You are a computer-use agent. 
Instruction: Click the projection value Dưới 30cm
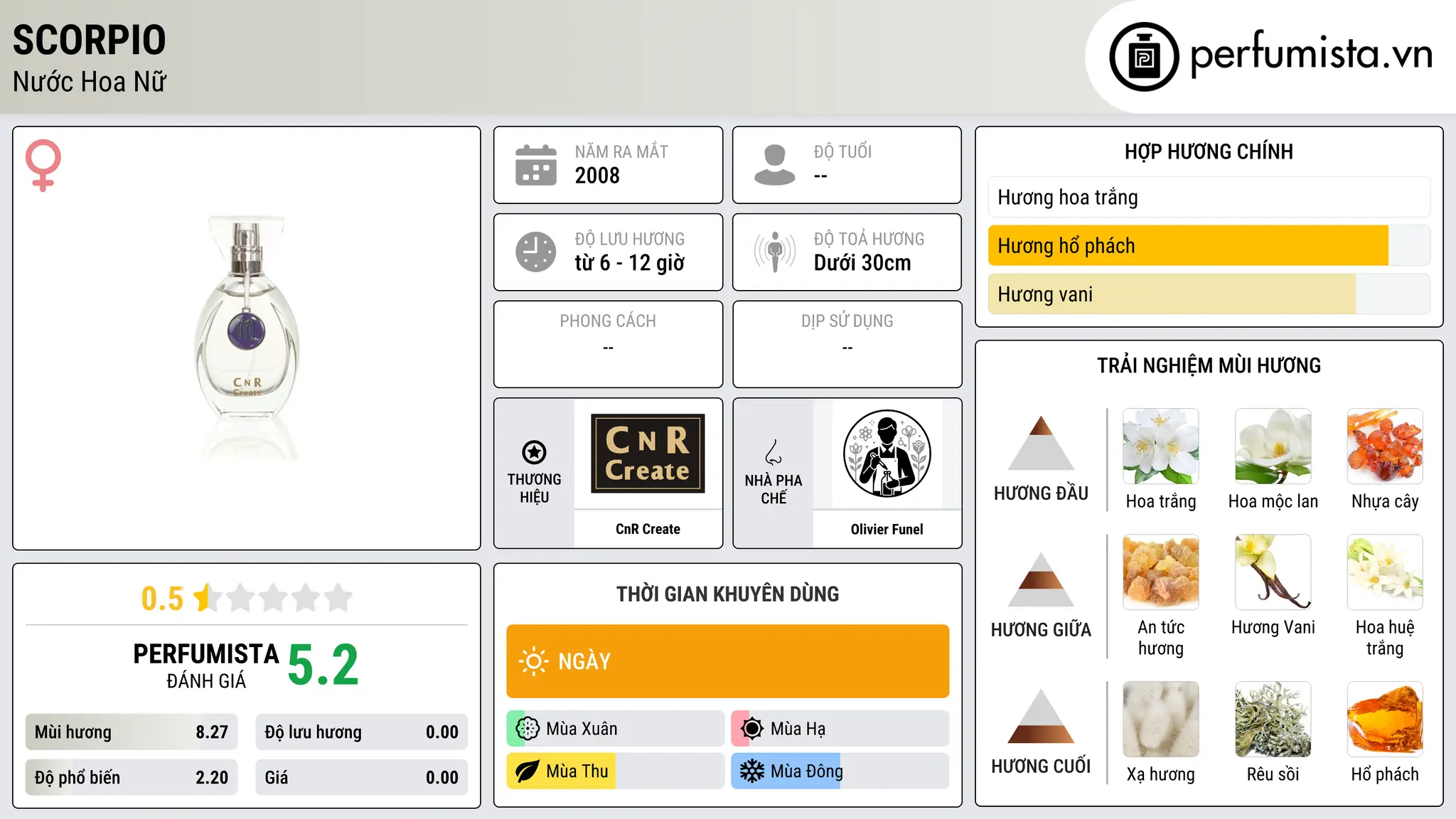click(862, 263)
